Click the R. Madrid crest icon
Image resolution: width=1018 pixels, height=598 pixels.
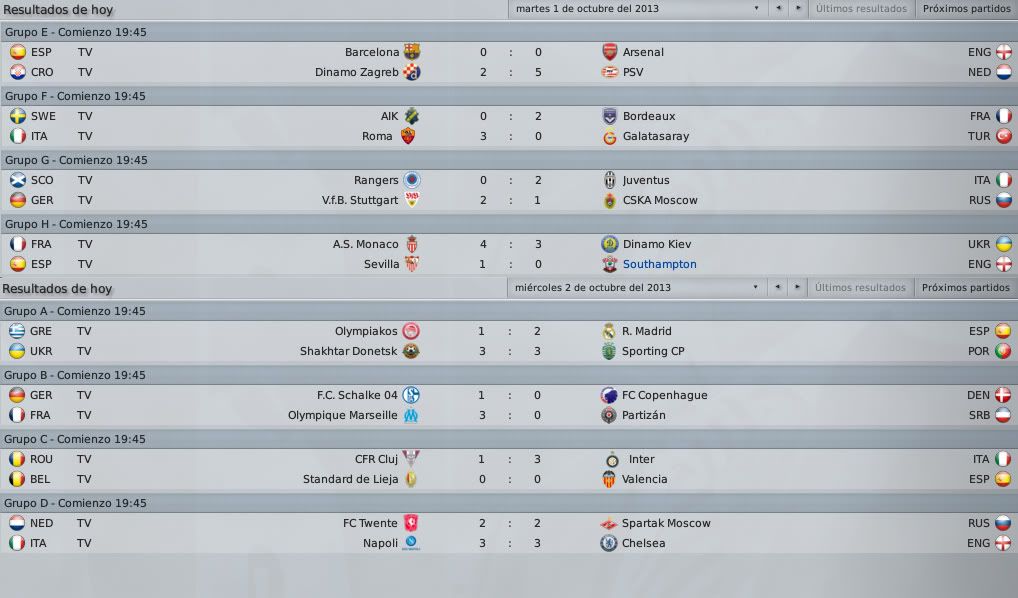608,331
